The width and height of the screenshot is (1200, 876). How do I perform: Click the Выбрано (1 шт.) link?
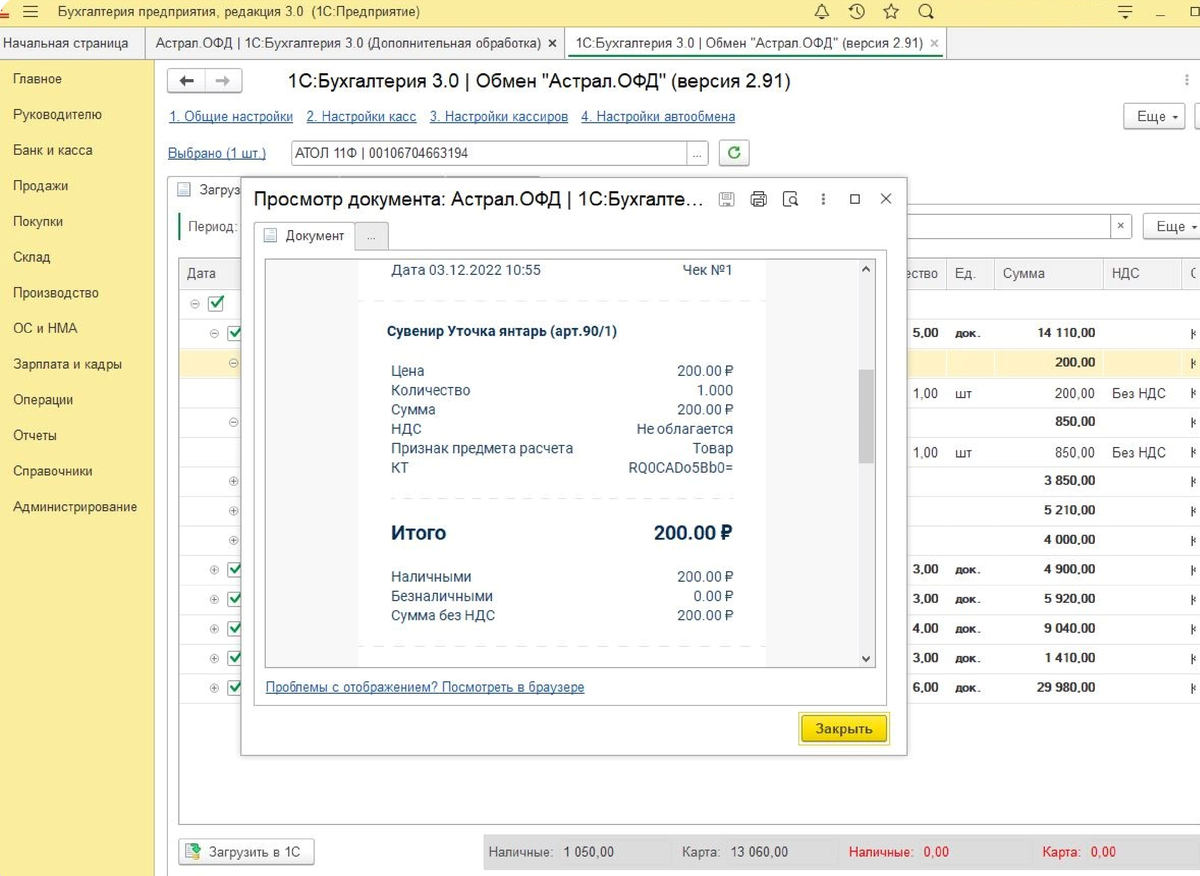click(x=218, y=154)
